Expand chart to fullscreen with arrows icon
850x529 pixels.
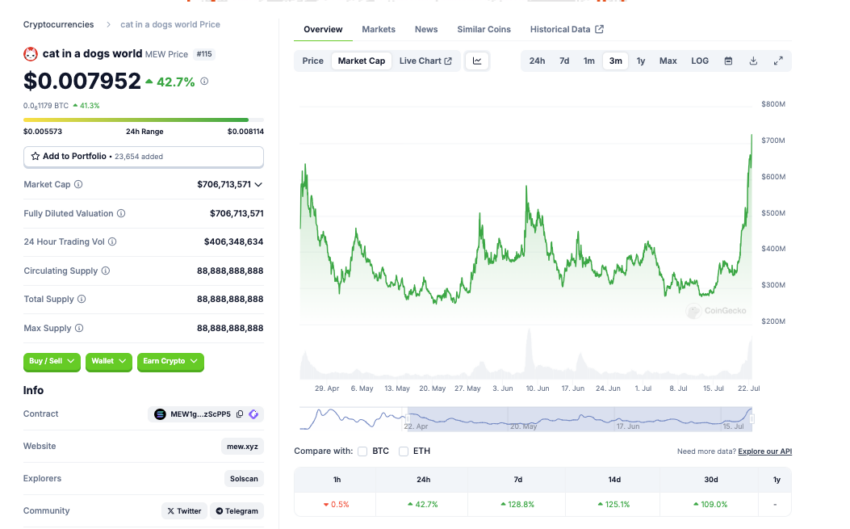778,61
